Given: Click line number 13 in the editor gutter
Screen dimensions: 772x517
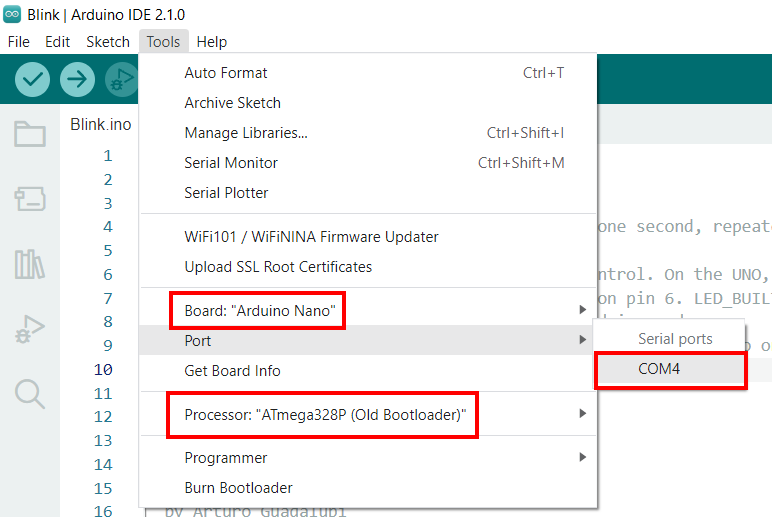Looking at the screenshot, I should [x=103, y=441].
